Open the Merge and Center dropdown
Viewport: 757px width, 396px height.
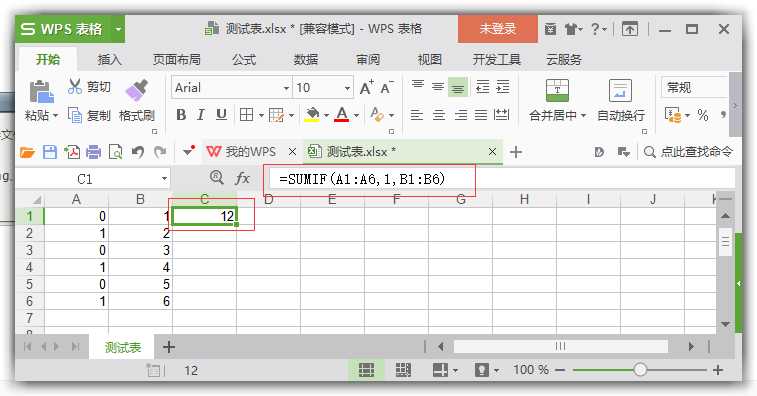tap(583, 115)
